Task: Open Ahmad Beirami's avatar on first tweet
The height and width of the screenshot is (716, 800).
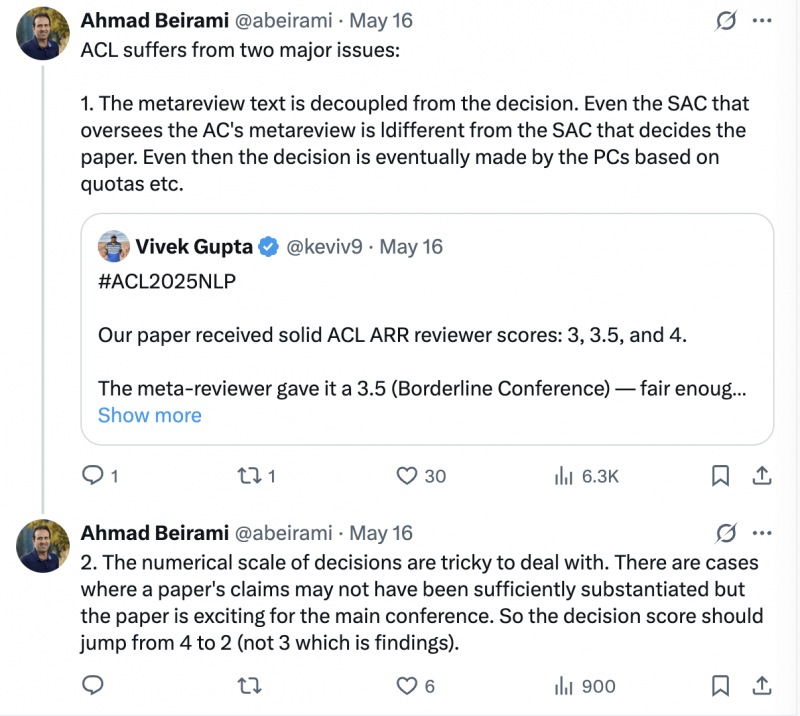Action: (43, 33)
